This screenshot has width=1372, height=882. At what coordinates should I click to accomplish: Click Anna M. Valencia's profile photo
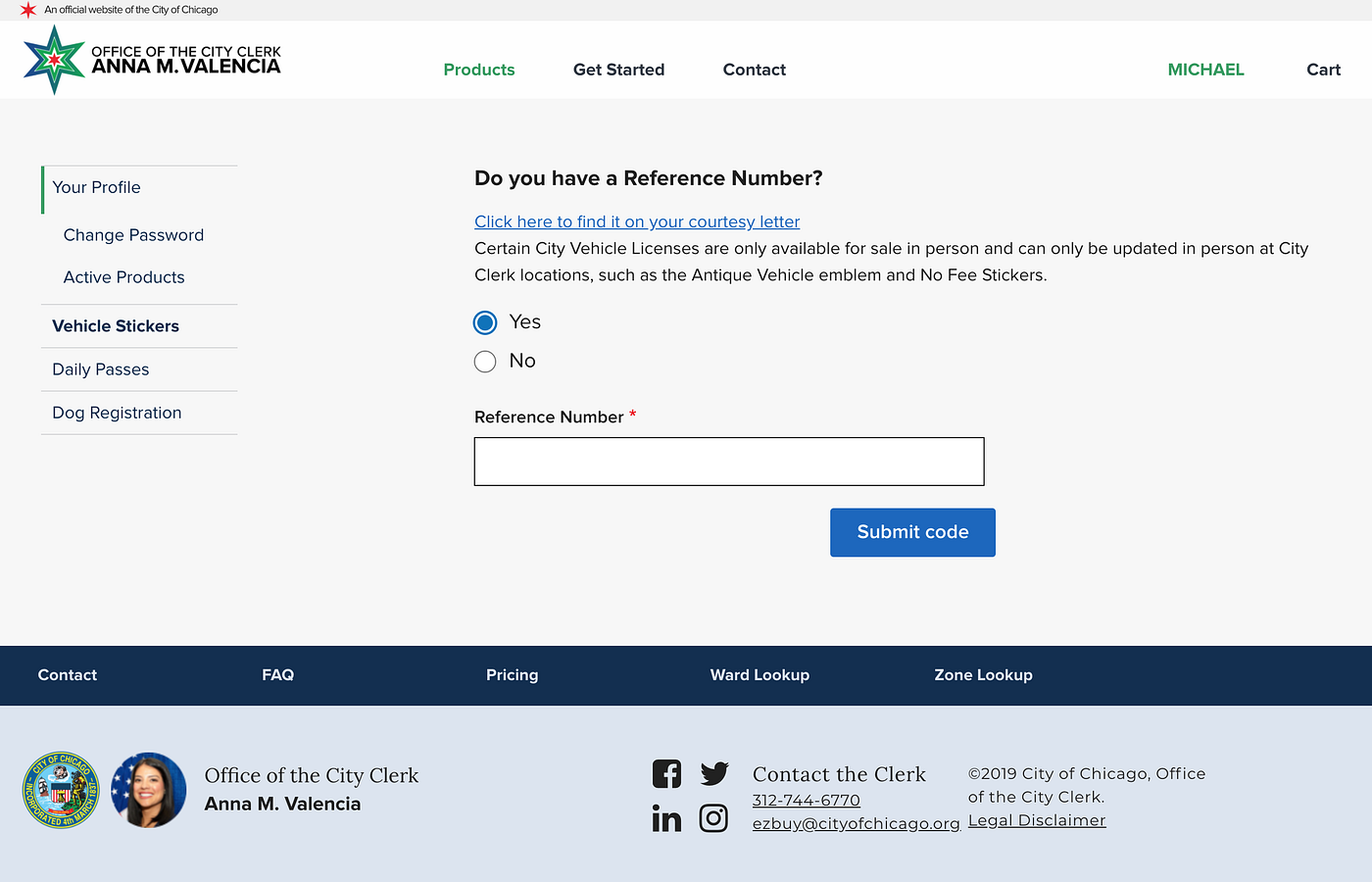pyautogui.click(x=148, y=790)
